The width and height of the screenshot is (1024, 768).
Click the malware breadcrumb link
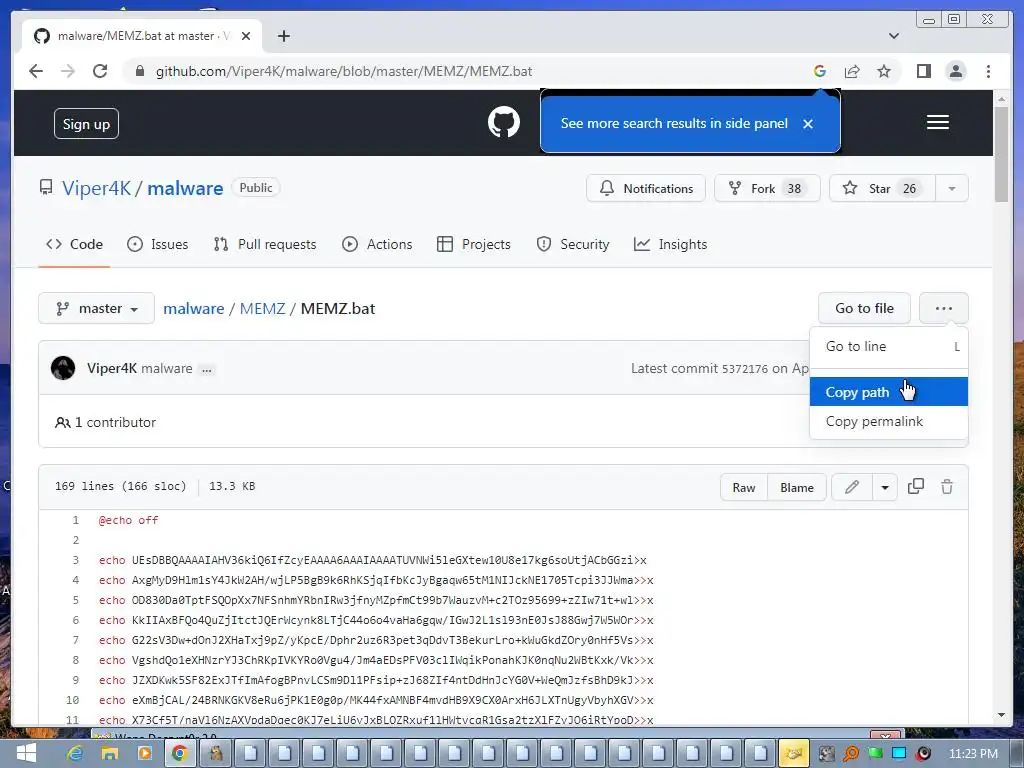click(x=193, y=308)
